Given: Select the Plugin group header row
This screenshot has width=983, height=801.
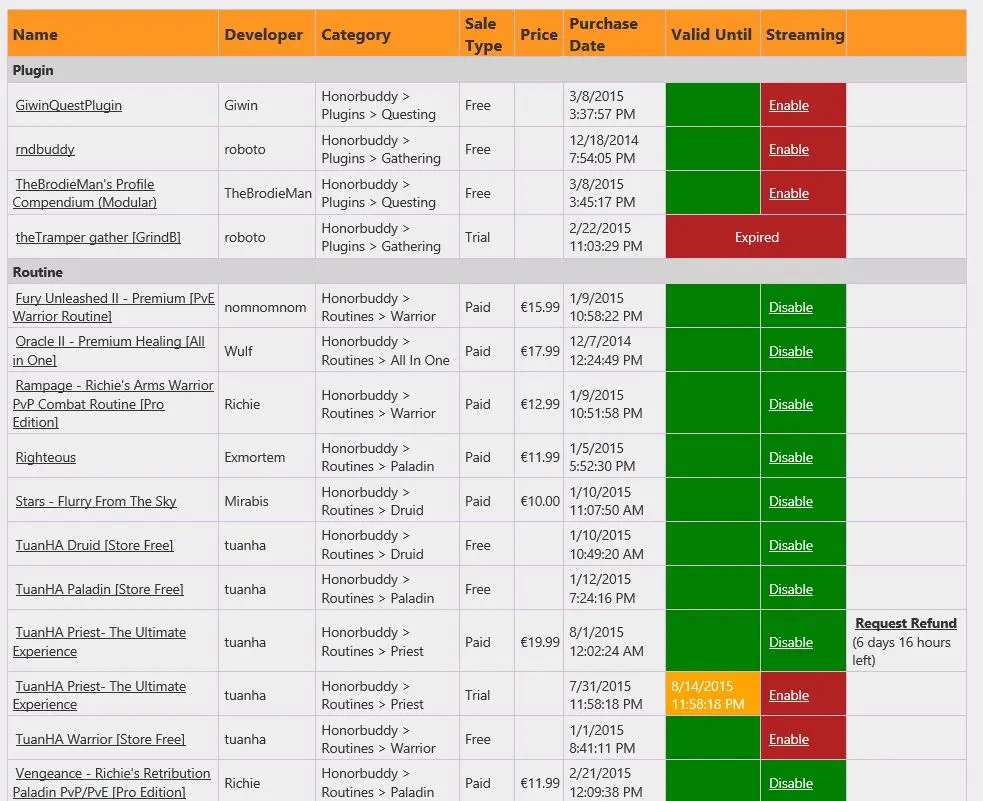Looking at the screenshot, I should point(486,70).
